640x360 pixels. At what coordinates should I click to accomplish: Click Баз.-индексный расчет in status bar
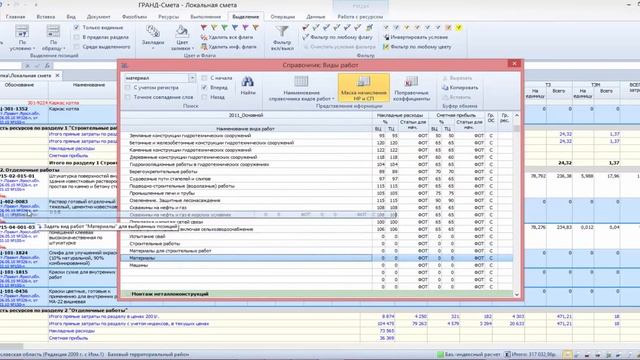point(468,354)
